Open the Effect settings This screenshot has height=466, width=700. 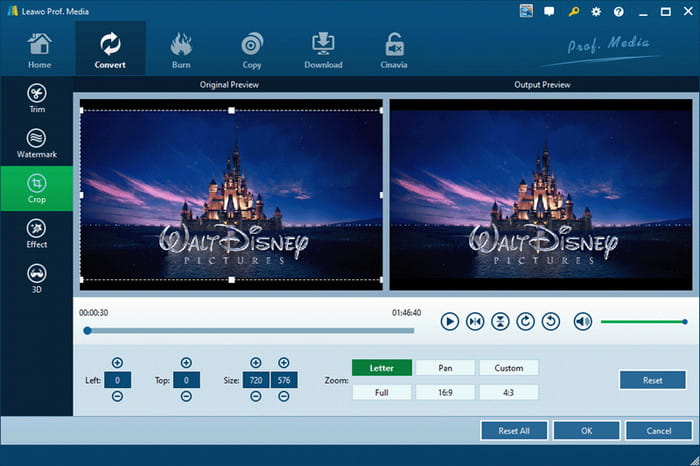click(37, 233)
